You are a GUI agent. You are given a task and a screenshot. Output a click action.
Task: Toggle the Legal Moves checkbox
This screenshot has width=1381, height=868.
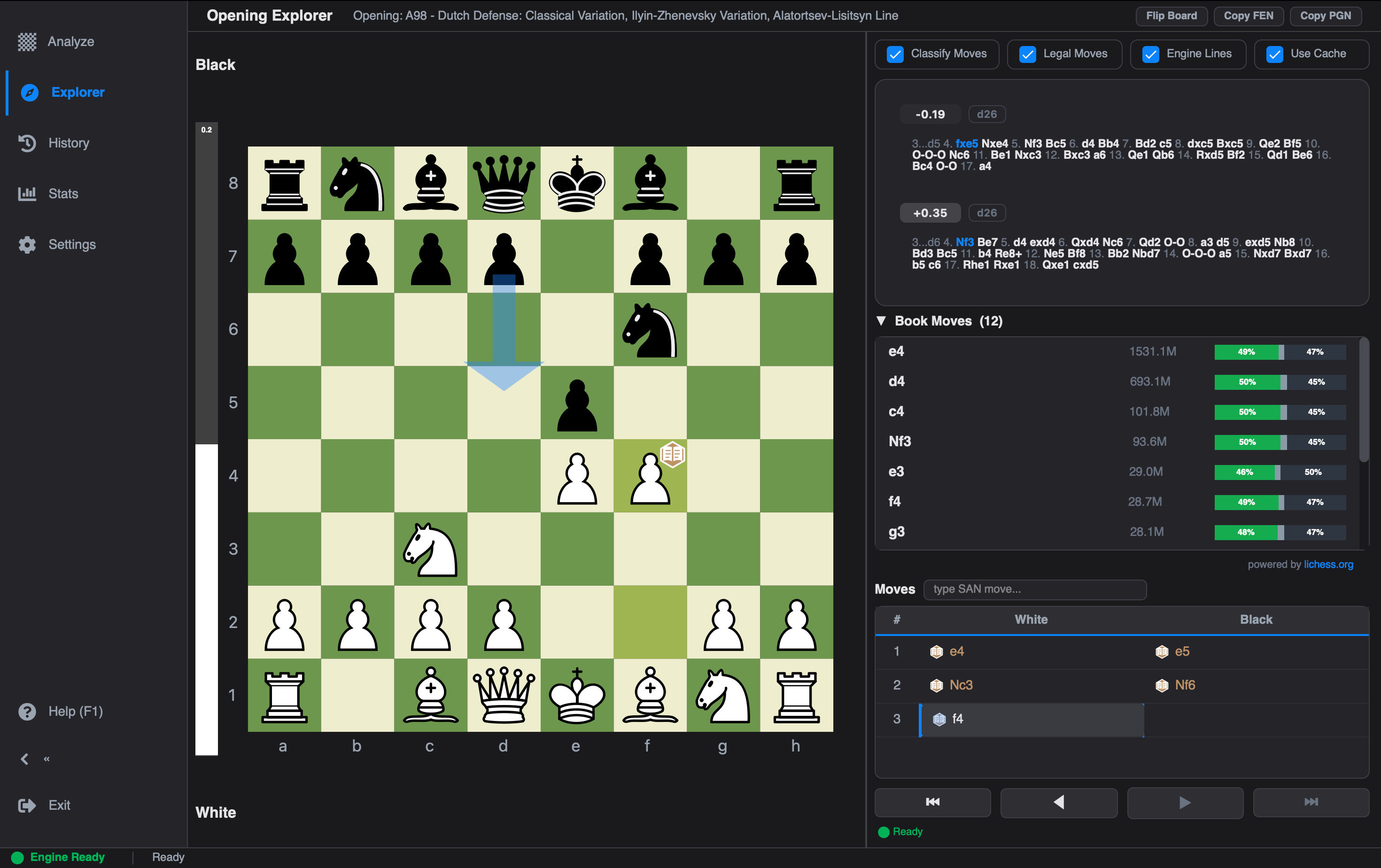click(1027, 54)
